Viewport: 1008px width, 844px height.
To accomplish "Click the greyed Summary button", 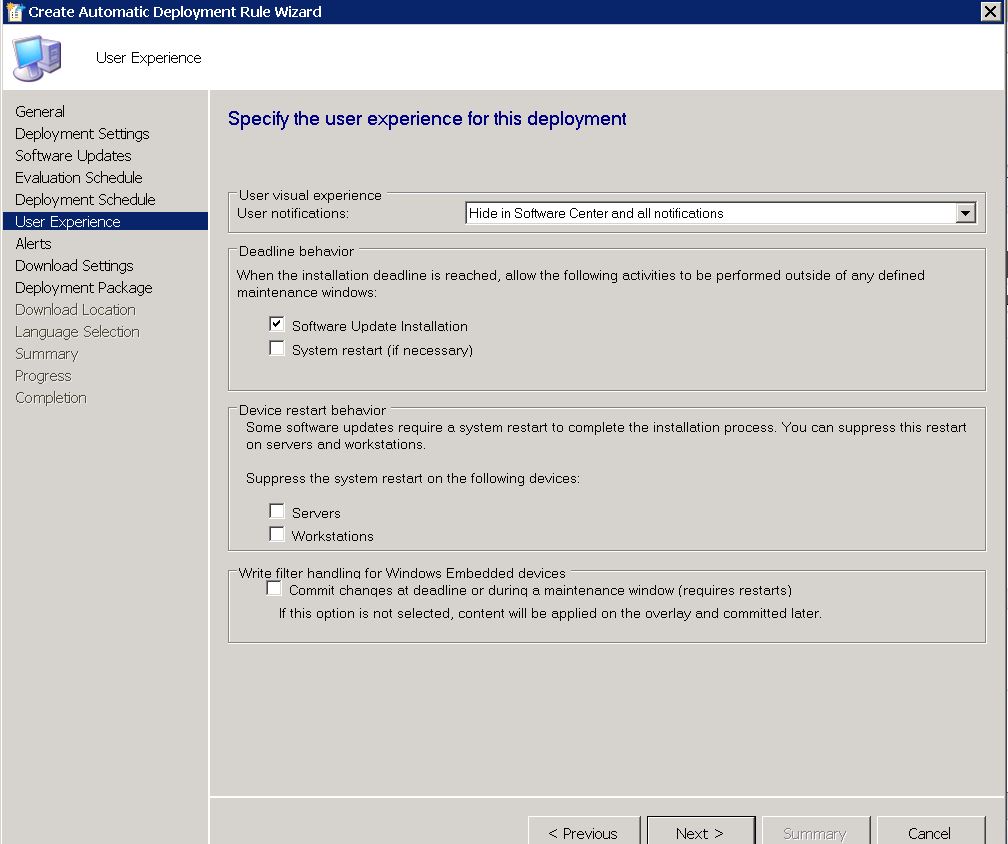I will (815, 833).
